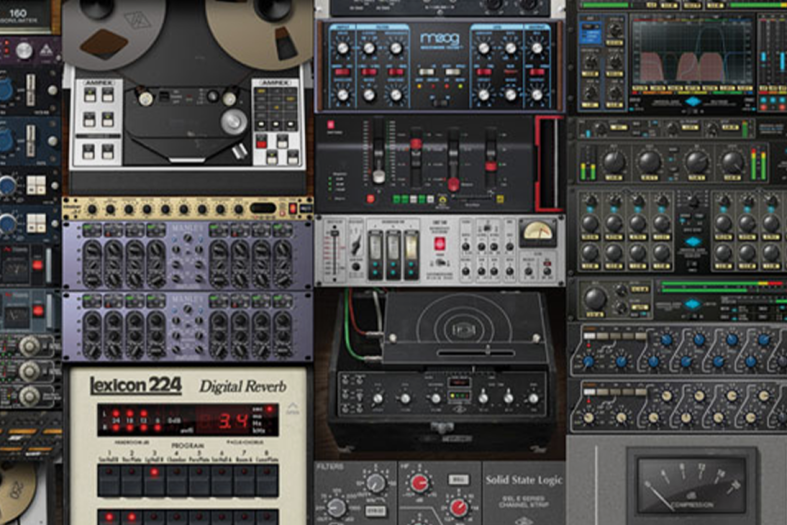Click the rightmost red fader on fader plugin
Viewport: 787px width, 525px height.
tap(491, 166)
